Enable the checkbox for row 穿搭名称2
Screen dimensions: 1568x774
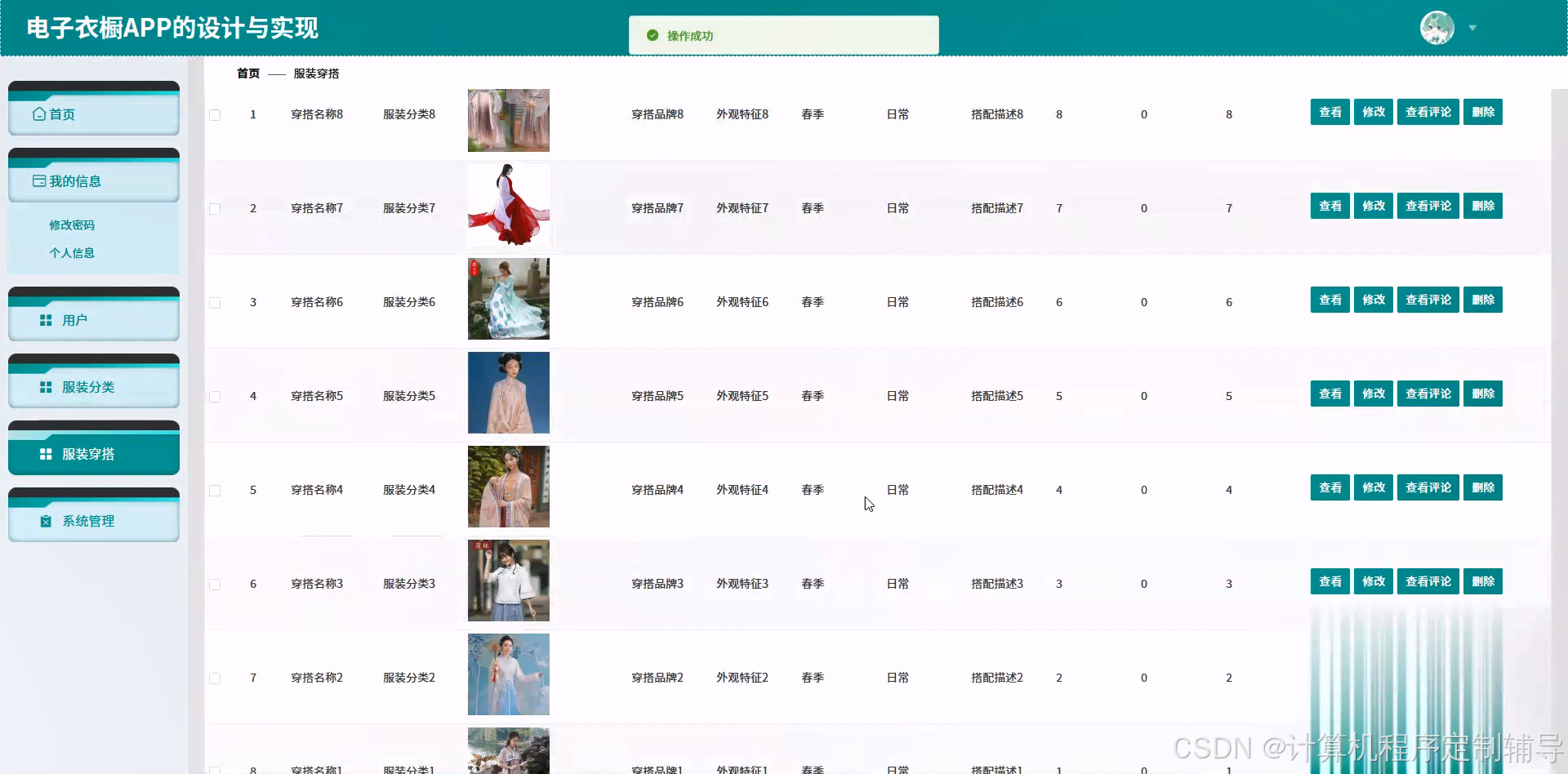(x=215, y=678)
